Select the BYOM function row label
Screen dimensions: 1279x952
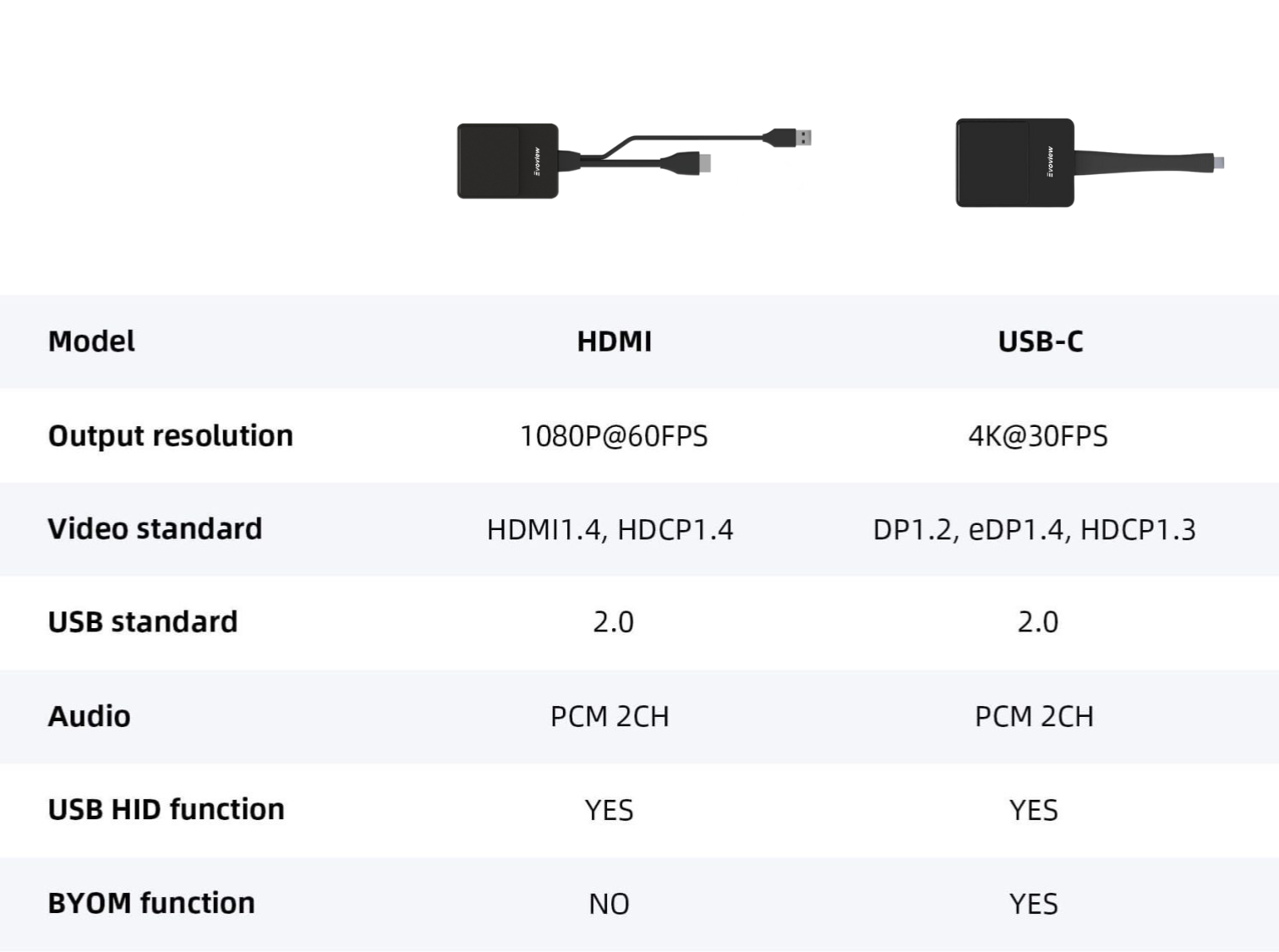tap(151, 904)
